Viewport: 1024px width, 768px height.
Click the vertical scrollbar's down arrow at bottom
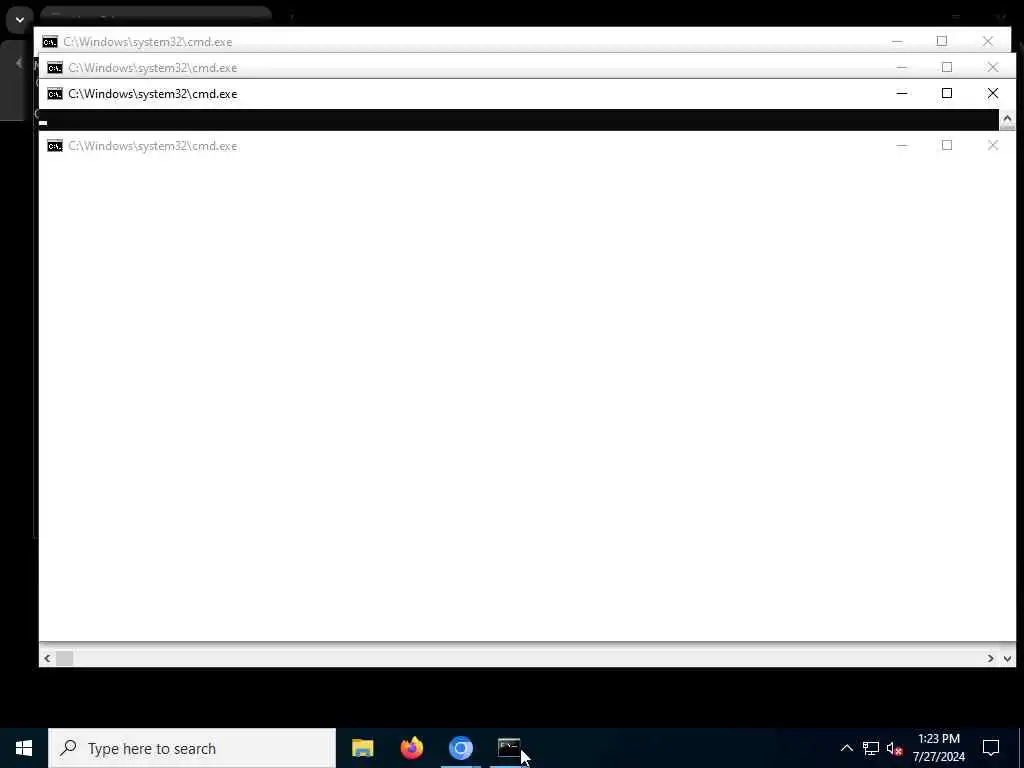click(1007, 658)
